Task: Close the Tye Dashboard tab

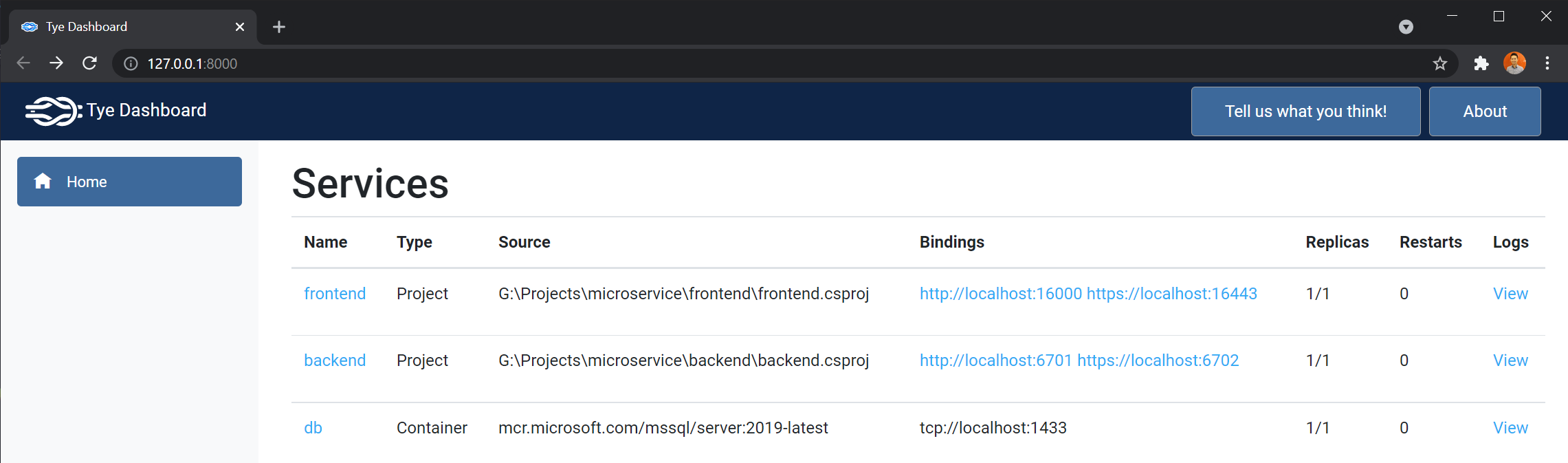Action: click(x=240, y=27)
